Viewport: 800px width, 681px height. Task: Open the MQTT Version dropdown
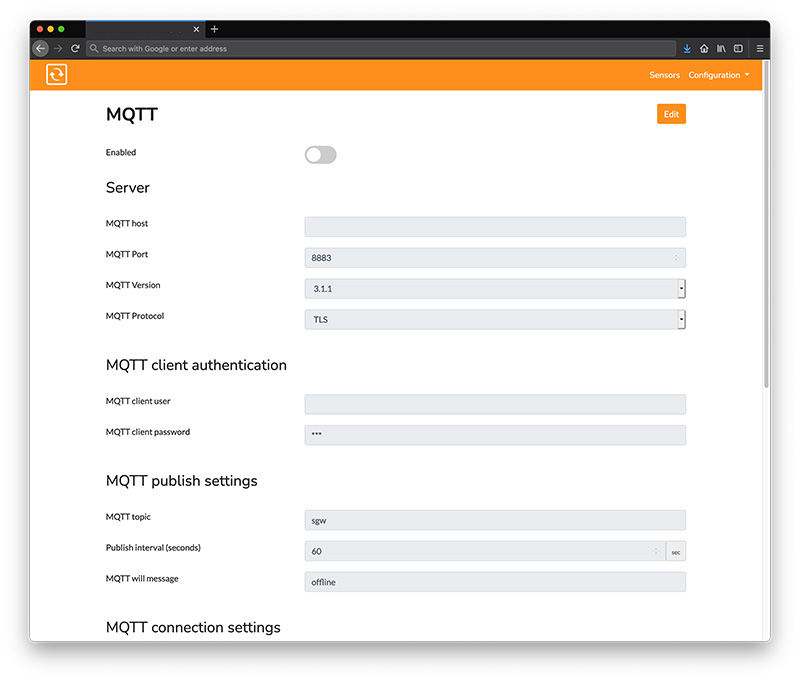[495, 289]
